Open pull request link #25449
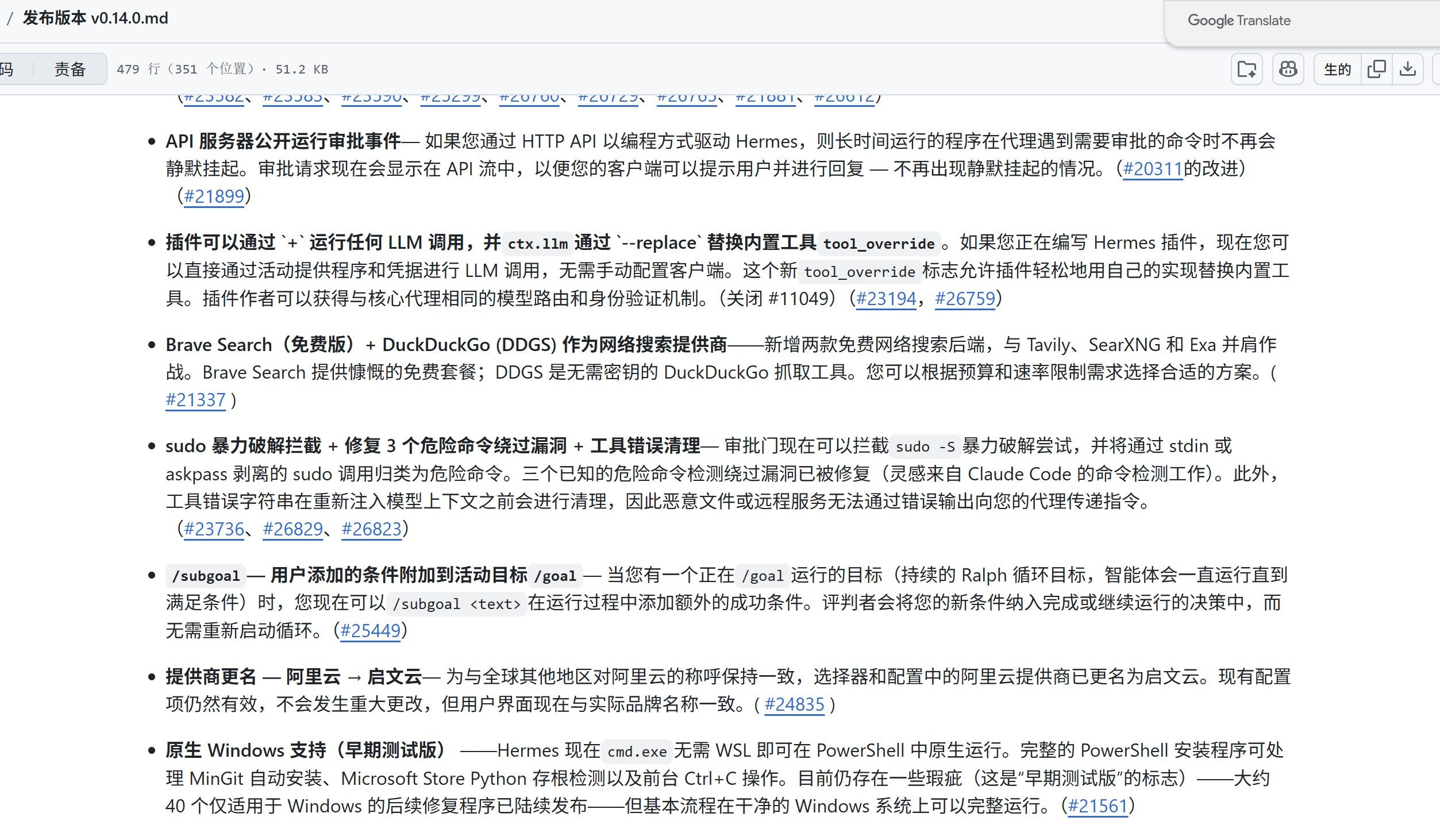 pos(371,631)
